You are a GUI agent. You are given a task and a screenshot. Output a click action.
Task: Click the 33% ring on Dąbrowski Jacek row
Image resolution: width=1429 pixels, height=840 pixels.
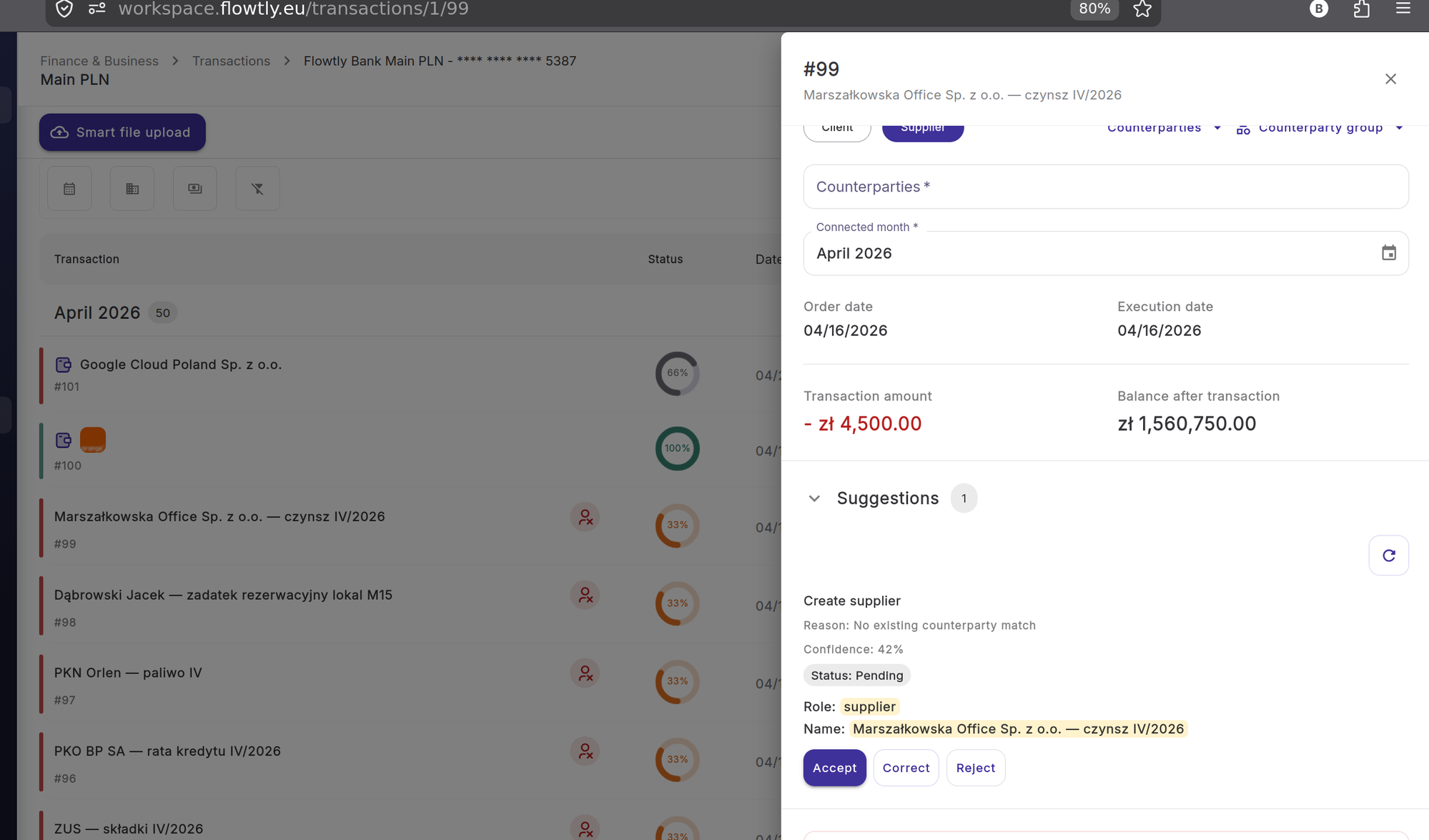tap(677, 603)
